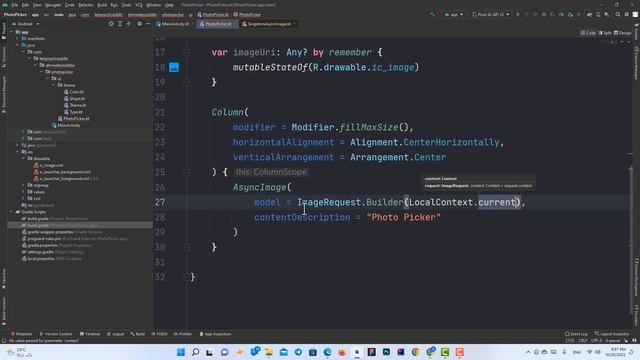Open the Layout Inspector
The height and width of the screenshot is (360, 640).
click(613, 334)
